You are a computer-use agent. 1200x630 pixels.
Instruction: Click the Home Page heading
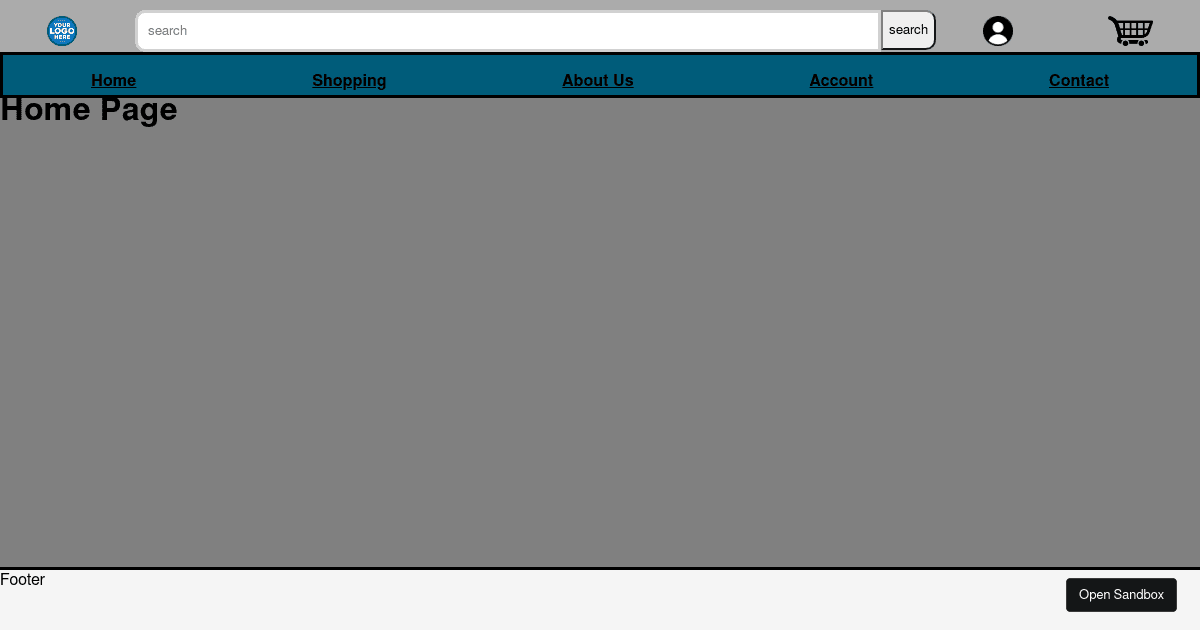tap(89, 109)
